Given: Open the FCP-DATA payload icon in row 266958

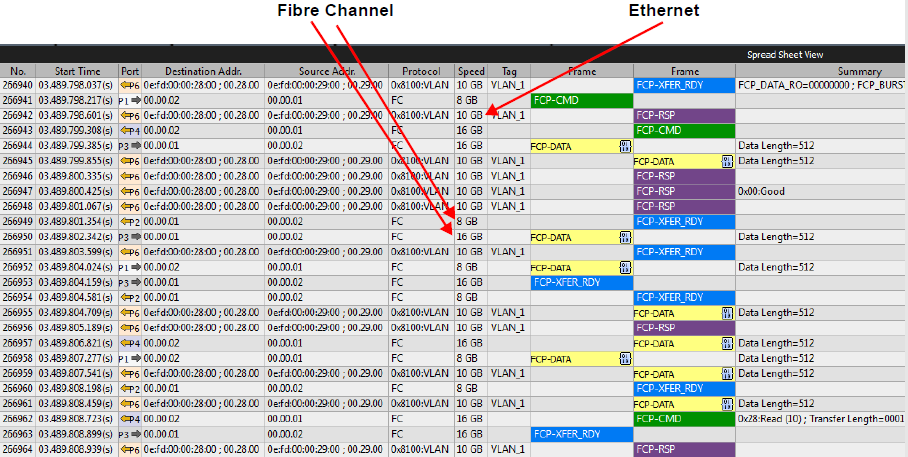Looking at the screenshot, I should coord(625,359).
